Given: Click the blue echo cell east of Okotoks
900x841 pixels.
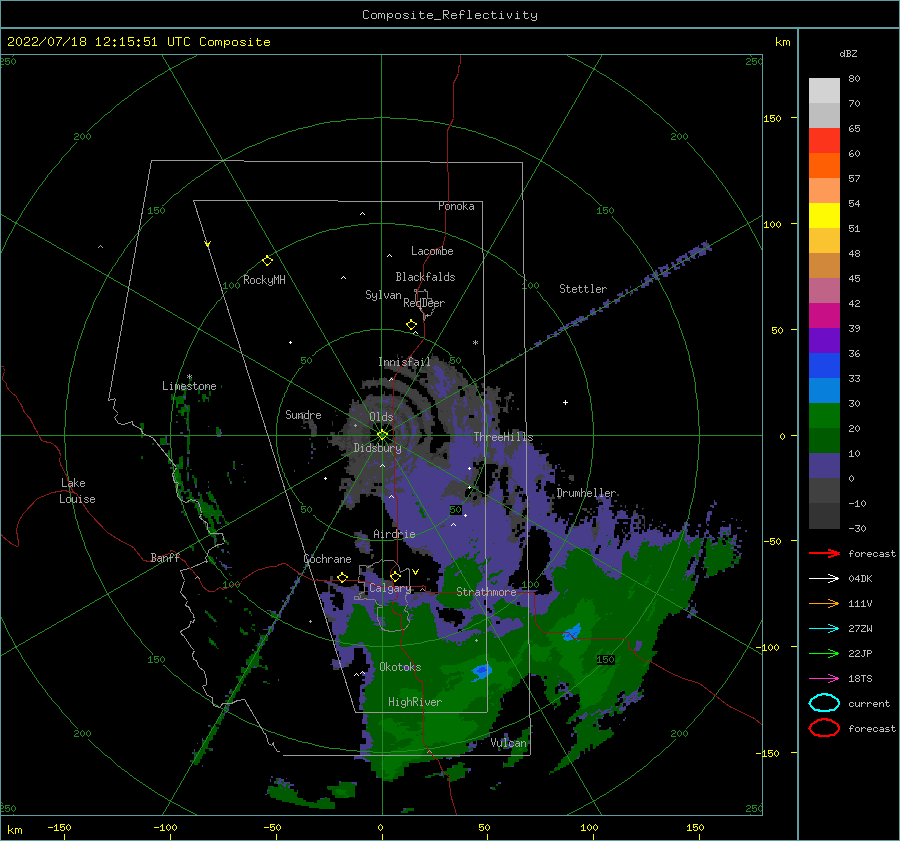Looking at the screenshot, I should (482, 671).
